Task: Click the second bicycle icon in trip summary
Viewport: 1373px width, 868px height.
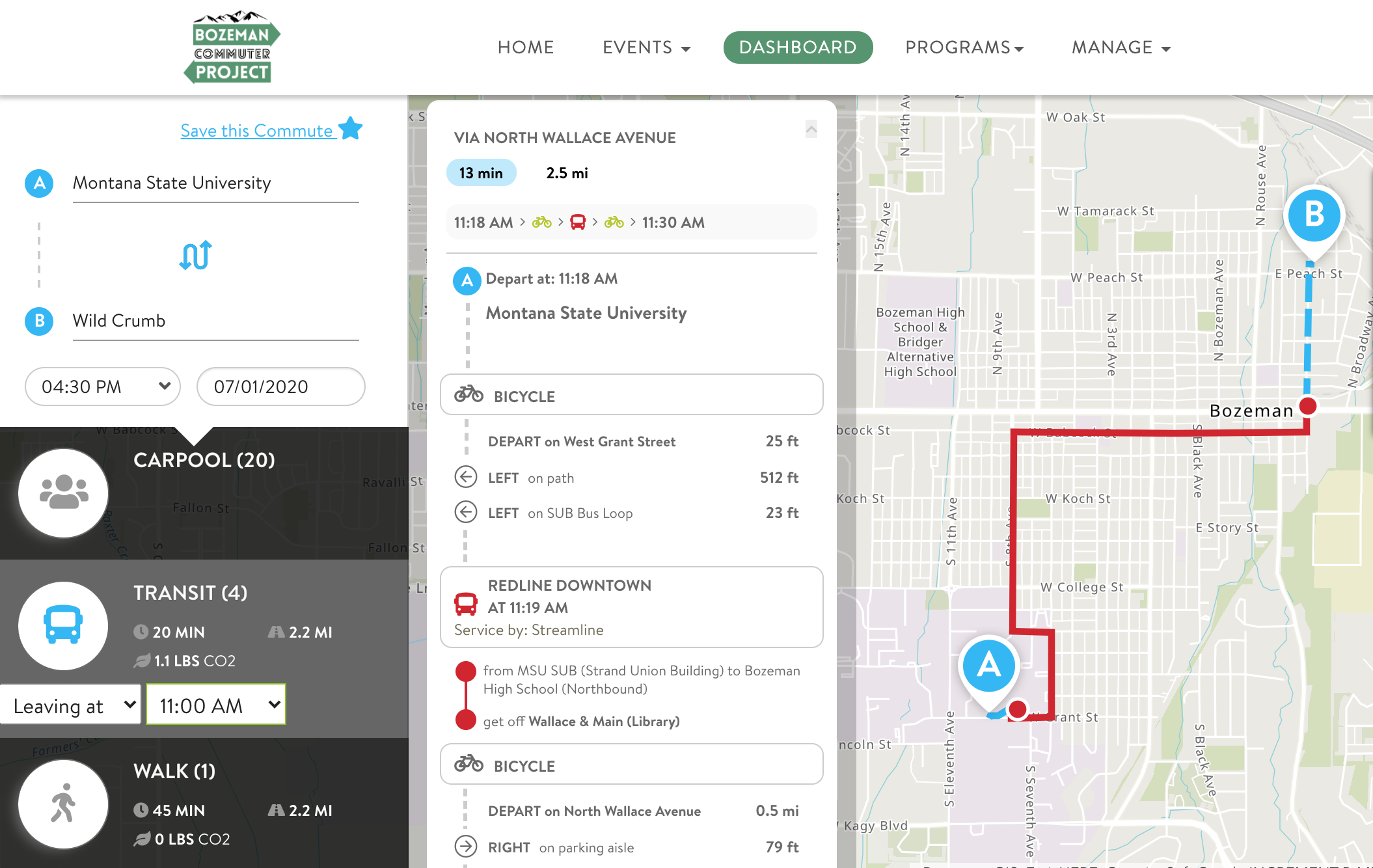Action: click(614, 223)
